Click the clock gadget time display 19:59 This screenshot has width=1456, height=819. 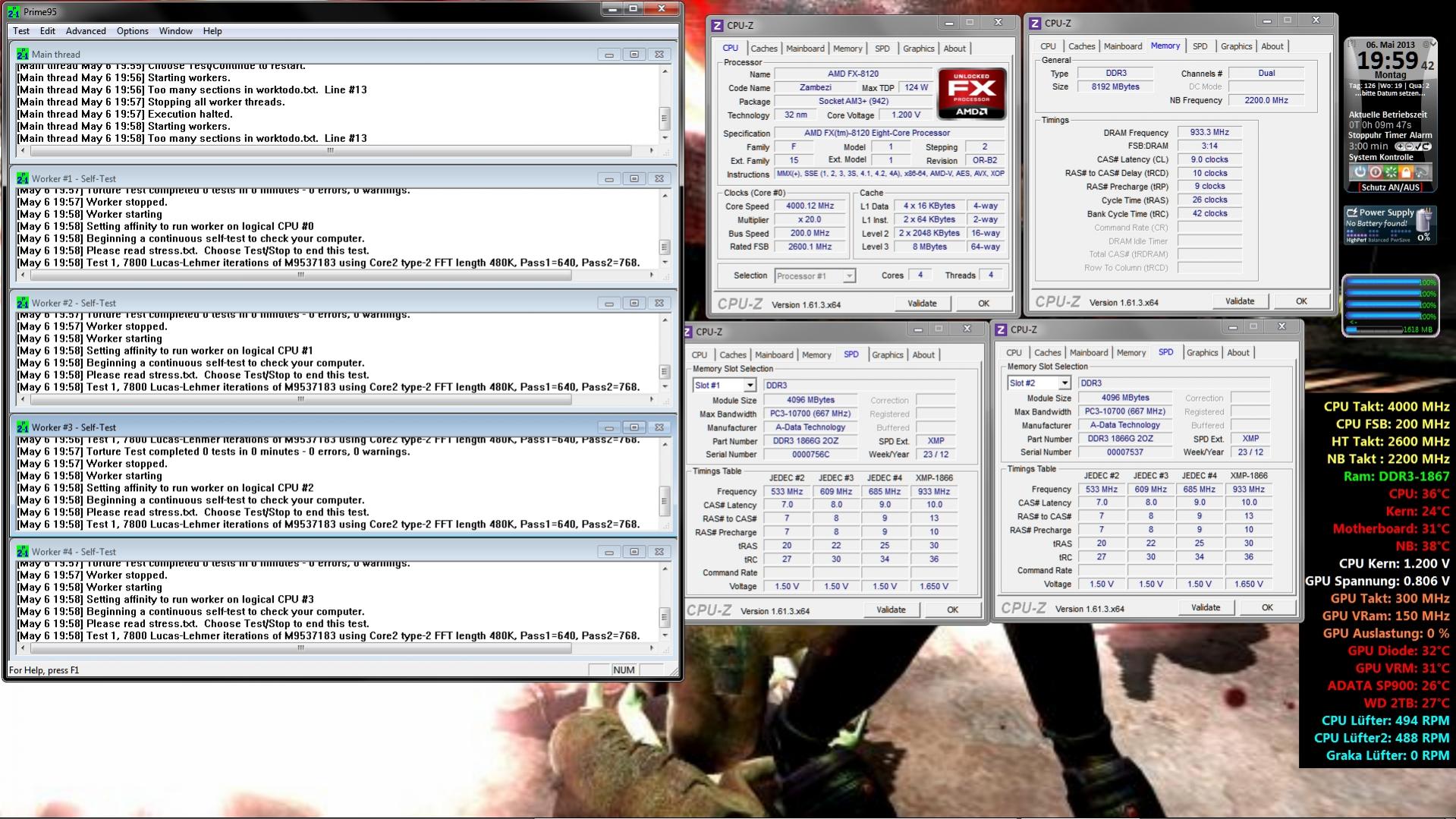click(1387, 60)
